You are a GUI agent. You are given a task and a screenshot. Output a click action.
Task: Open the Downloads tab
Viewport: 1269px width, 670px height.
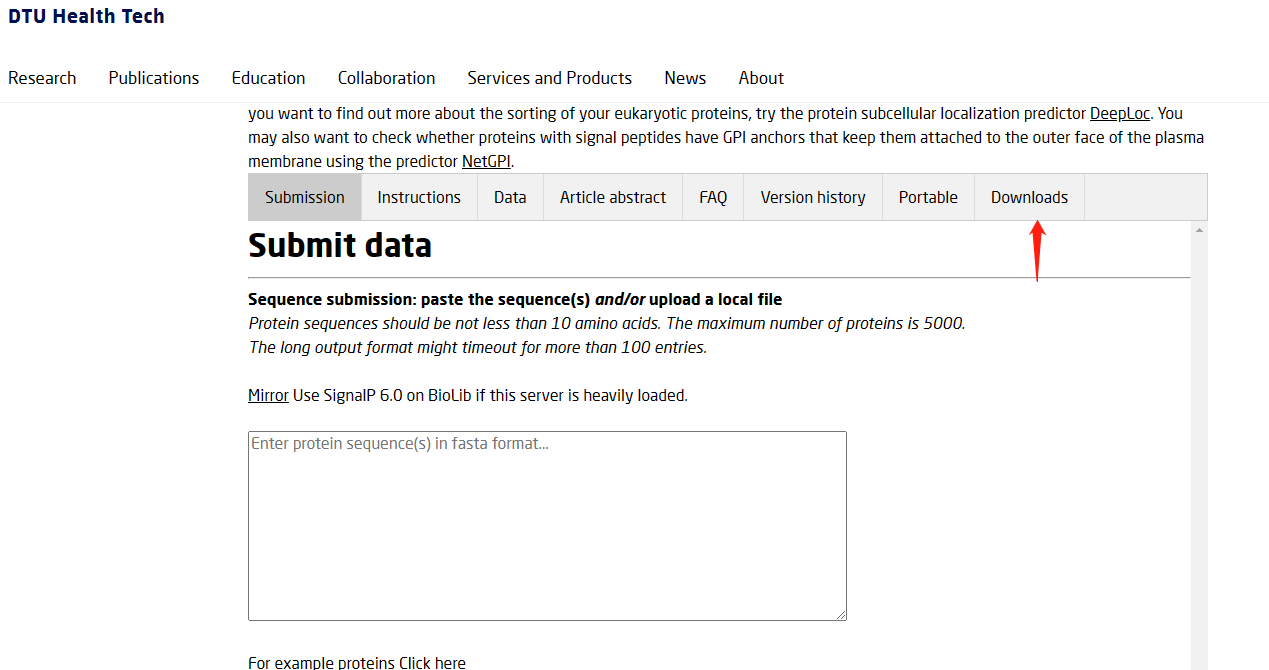tap(1029, 197)
